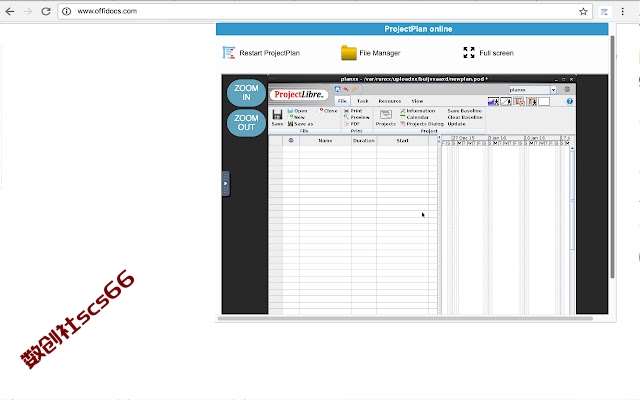Click Close in the File group

[x=328, y=111]
